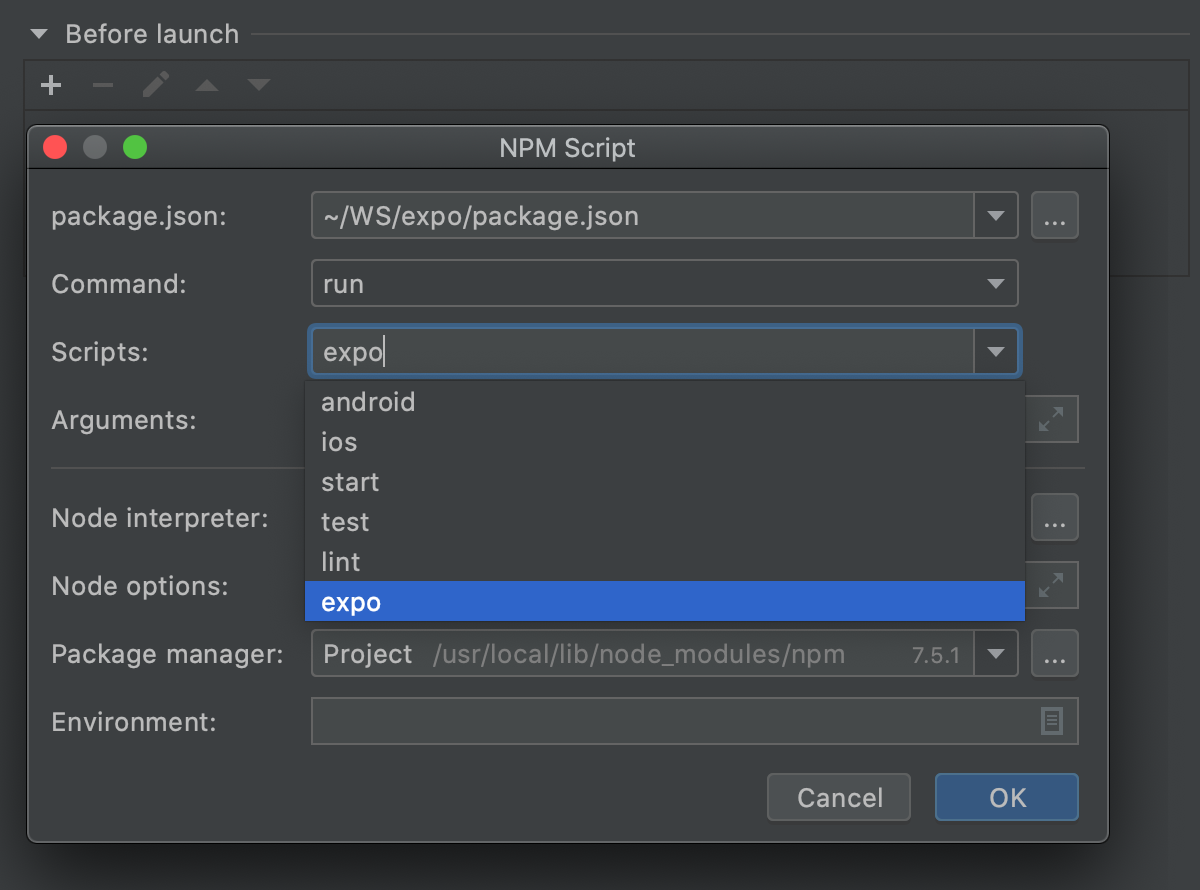Image resolution: width=1200 pixels, height=890 pixels.
Task: Browse for the Node interpreter
Action: pos(1055,517)
